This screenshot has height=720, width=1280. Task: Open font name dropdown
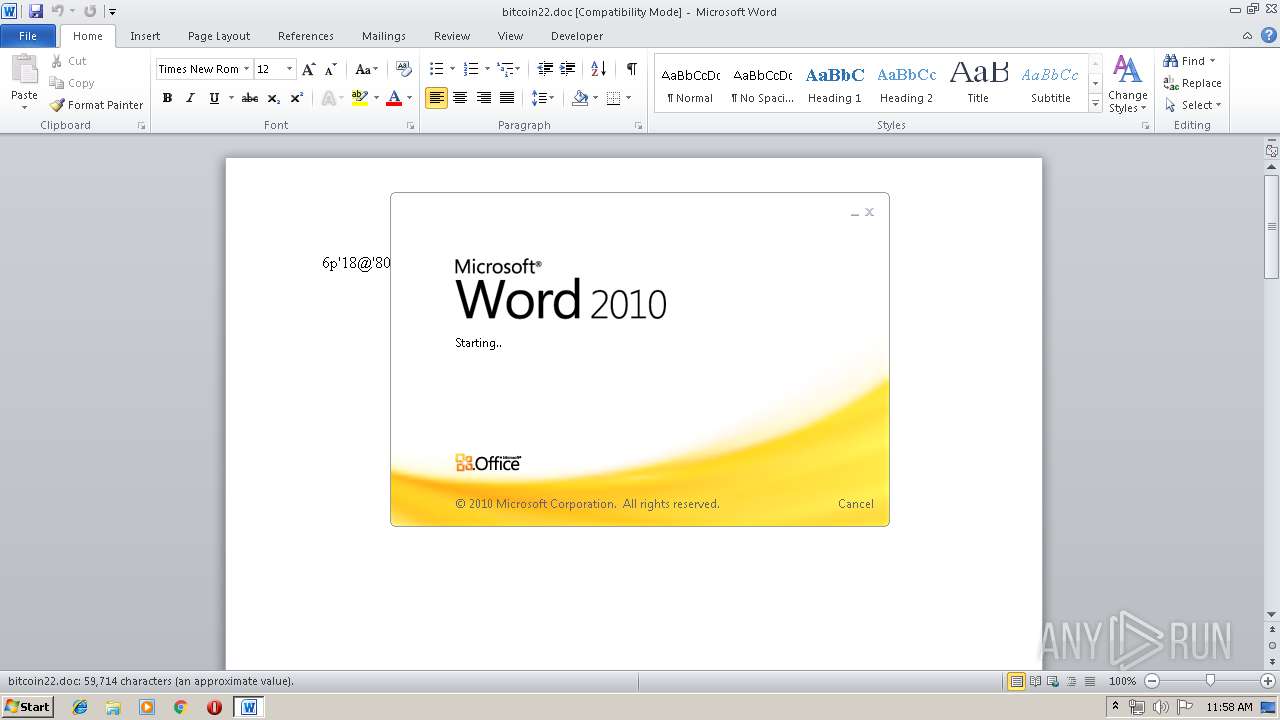(x=246, y=69)
